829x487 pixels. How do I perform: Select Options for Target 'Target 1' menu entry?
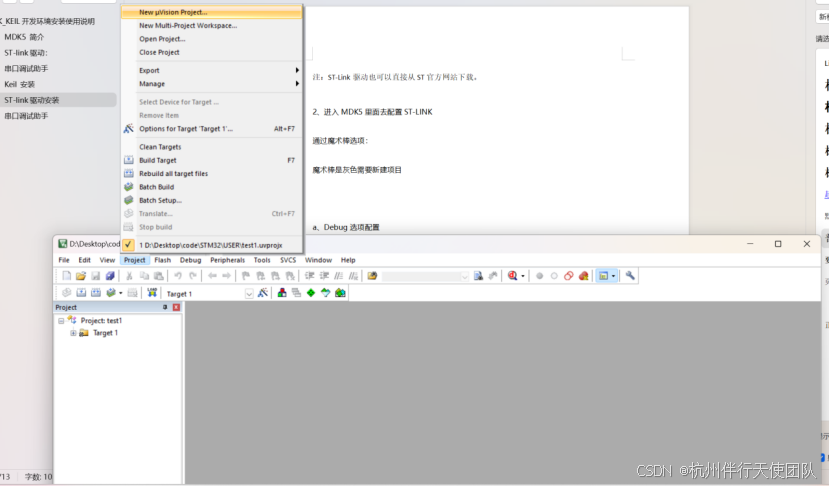211,128
